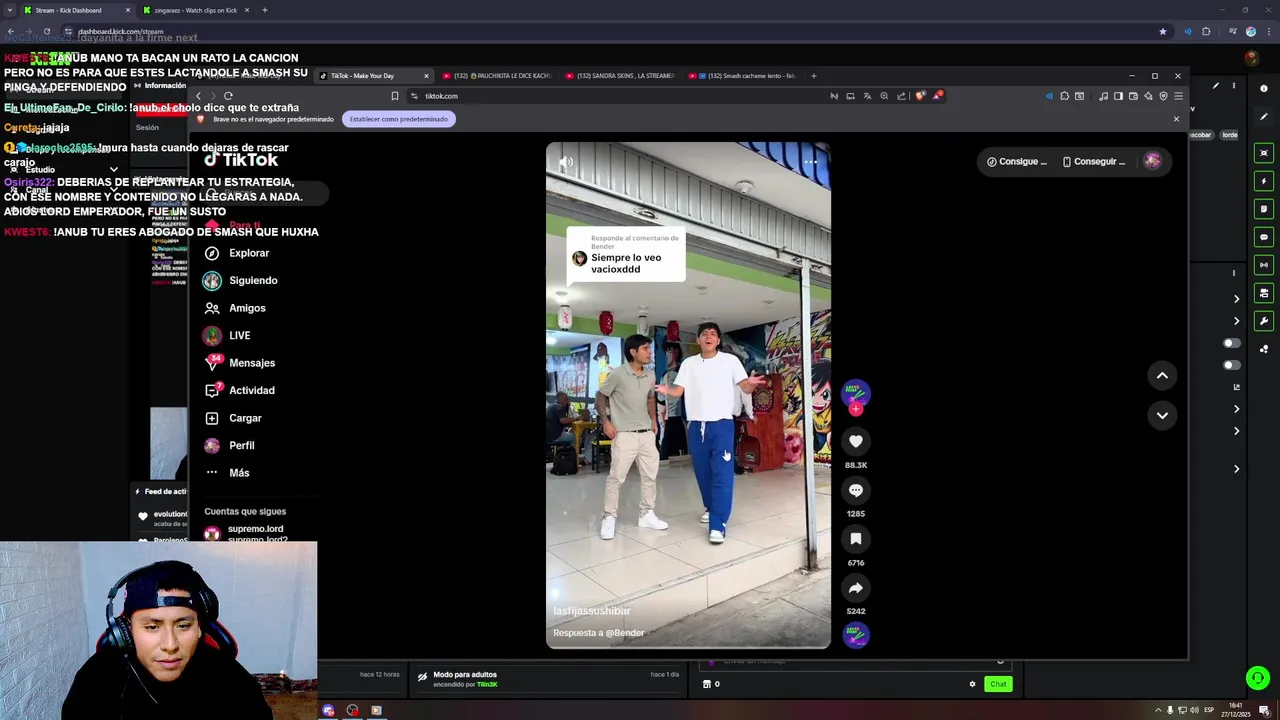Viewport: 1280px width, 720px height.
Task: Open Brave Shields lion icon
Action: pos(920,96)
